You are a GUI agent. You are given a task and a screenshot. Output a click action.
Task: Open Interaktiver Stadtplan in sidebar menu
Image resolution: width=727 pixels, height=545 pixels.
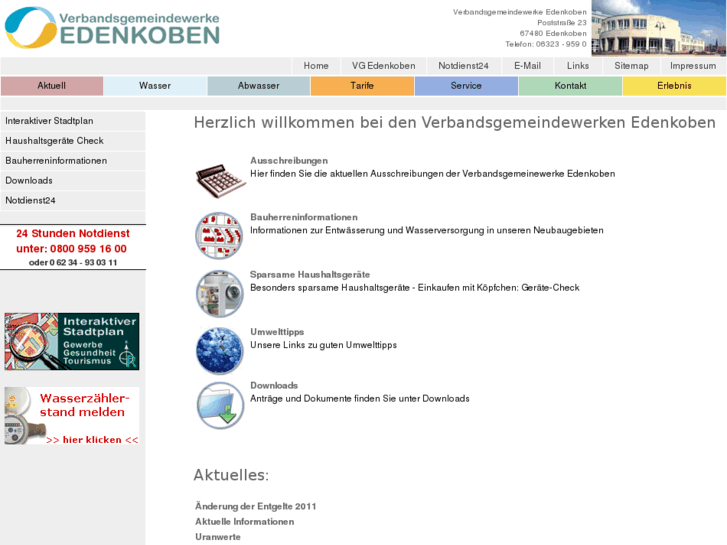click(x=73, y=121)
